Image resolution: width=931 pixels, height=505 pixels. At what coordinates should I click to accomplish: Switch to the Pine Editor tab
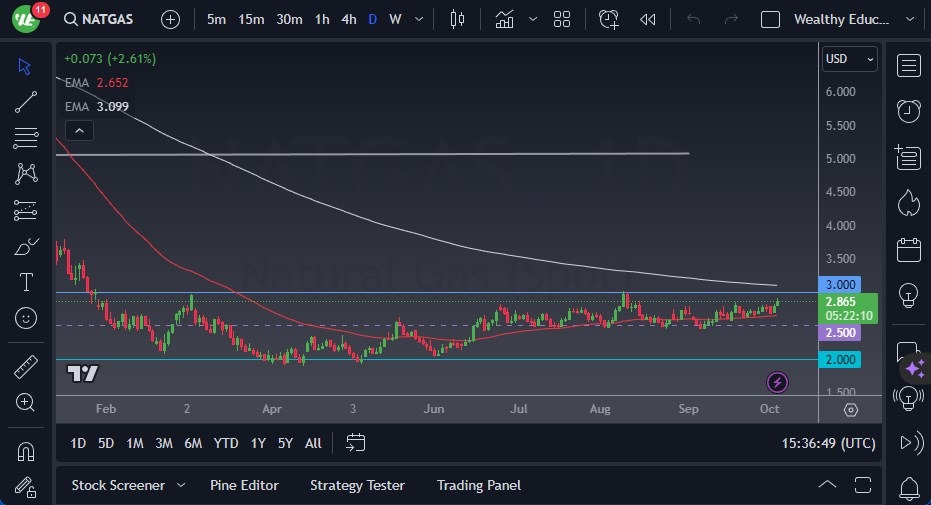pos(244,485)
